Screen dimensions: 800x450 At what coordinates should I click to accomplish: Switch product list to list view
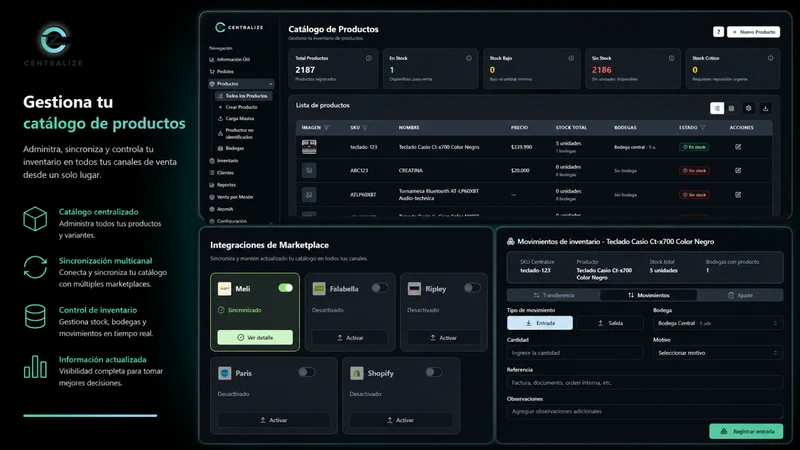click(717, 108)
